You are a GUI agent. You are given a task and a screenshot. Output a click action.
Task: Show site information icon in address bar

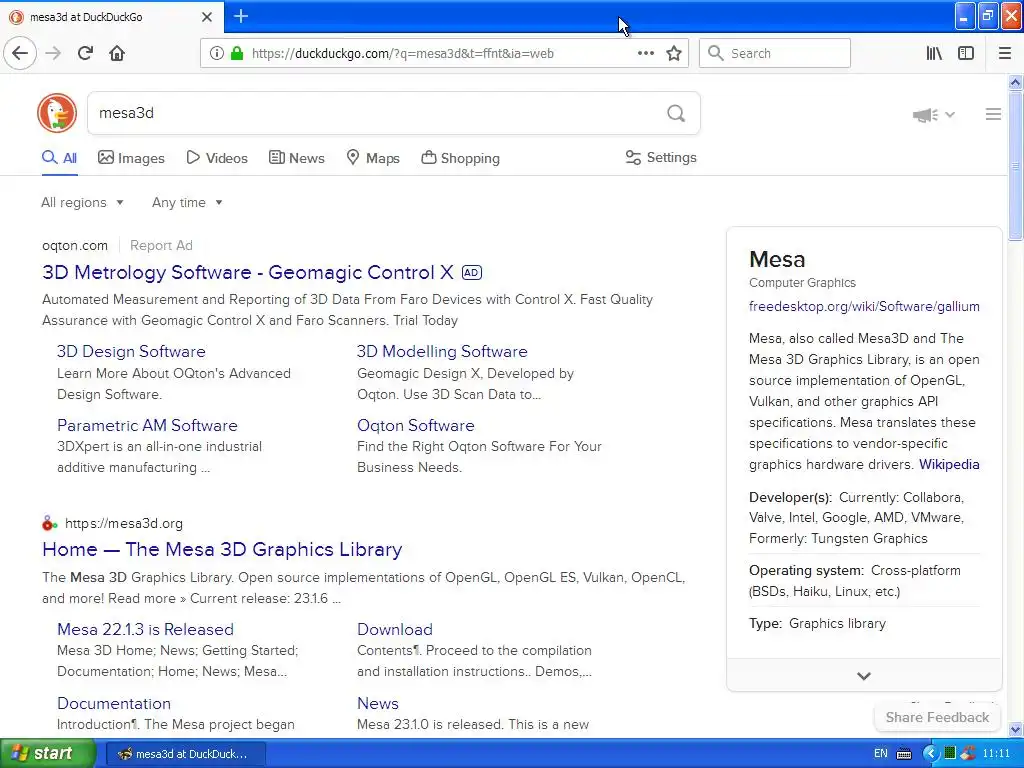coord(217,54)
